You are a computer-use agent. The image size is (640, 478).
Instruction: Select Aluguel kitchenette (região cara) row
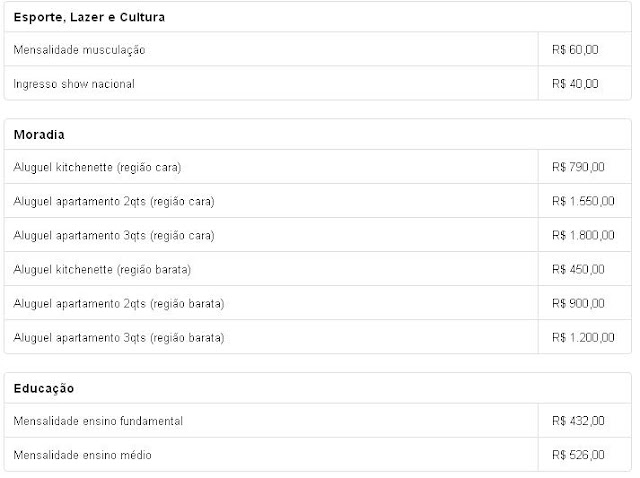[318, 167]
